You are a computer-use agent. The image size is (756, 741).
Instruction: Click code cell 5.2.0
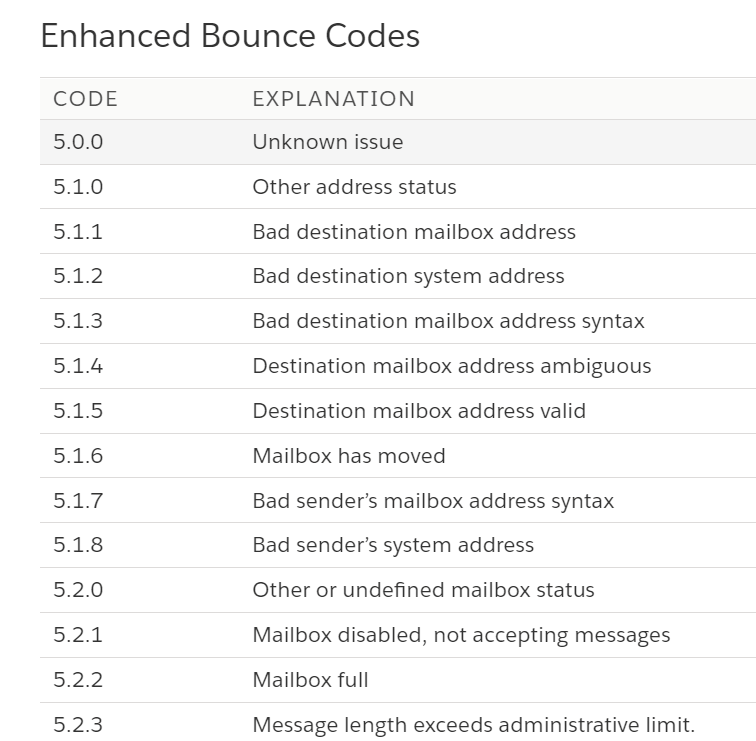[78, 590]
